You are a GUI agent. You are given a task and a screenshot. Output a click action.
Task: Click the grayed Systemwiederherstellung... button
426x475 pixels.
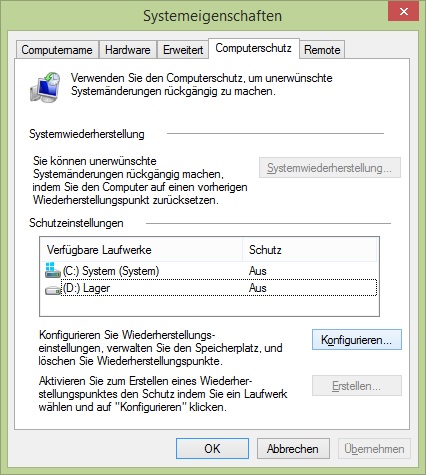tap(330, 168)
